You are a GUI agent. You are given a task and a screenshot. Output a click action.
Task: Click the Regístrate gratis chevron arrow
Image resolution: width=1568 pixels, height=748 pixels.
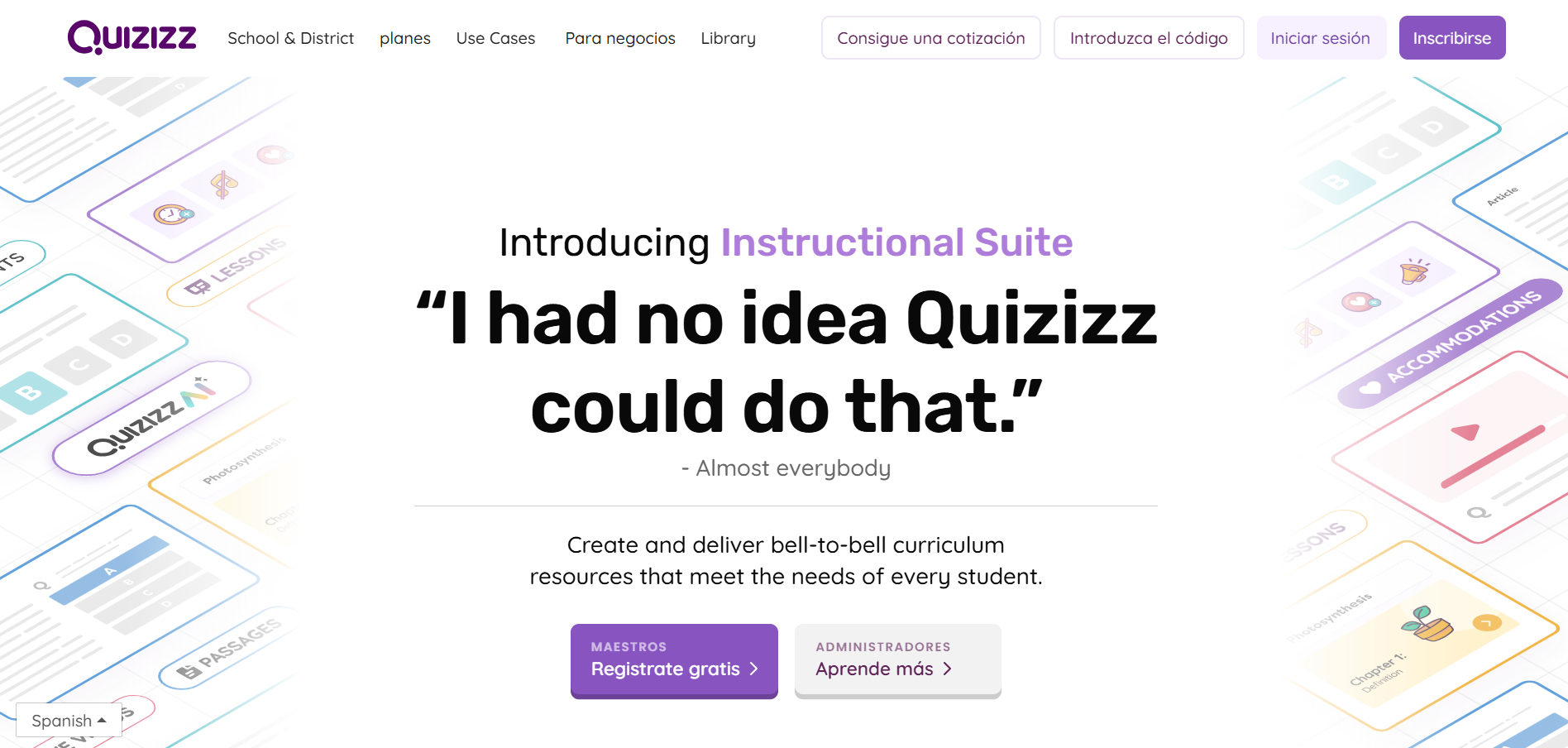pyautogui.click(x=753, y=669)
